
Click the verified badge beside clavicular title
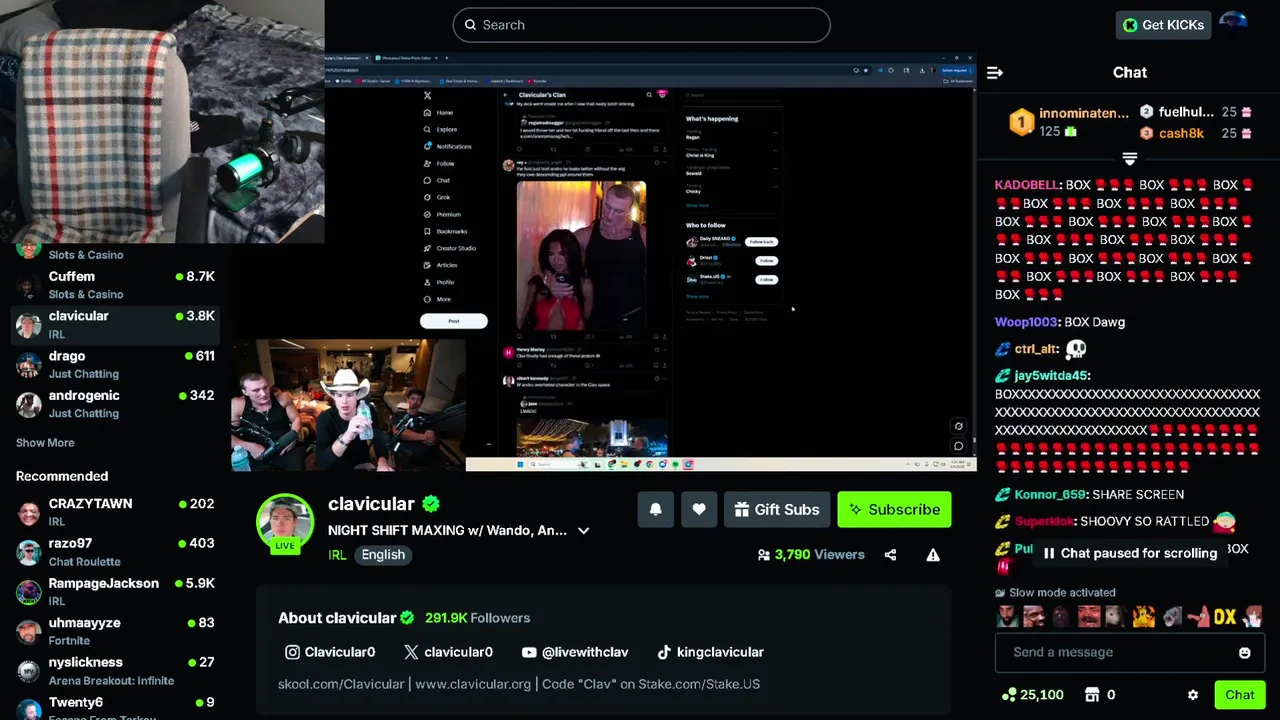coord(431,504)
